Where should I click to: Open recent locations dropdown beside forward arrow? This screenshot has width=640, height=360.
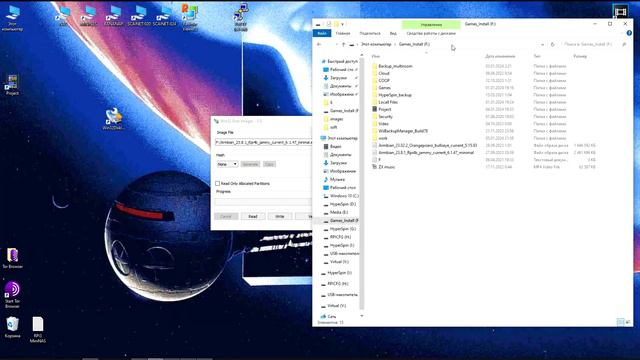pos(336,44)
